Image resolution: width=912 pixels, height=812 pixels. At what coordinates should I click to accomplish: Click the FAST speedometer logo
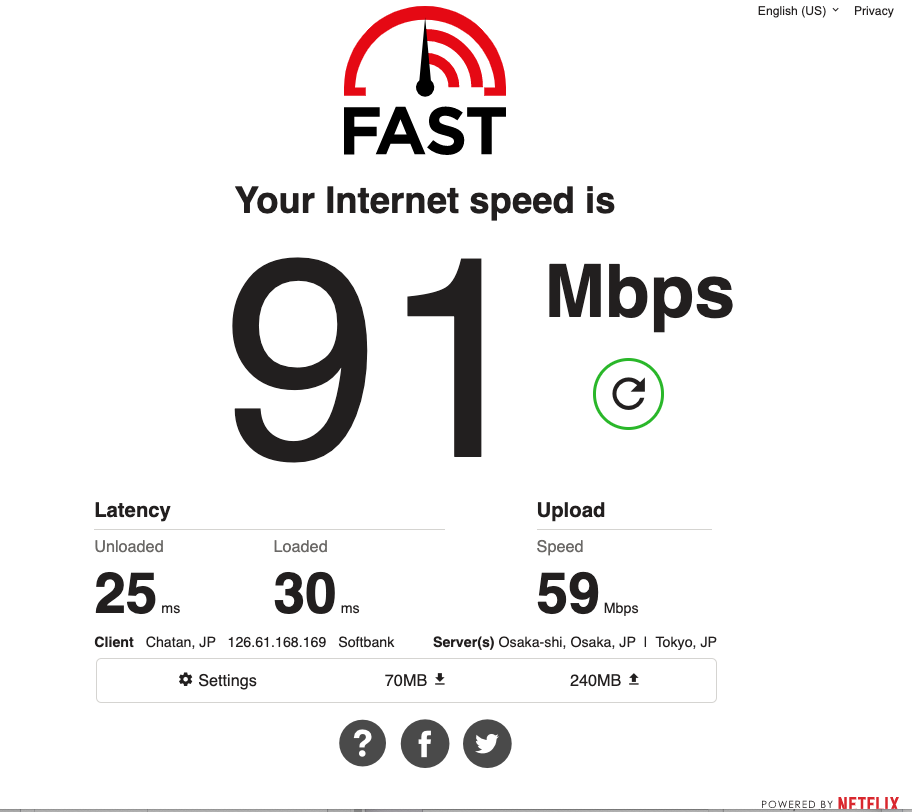425,81
